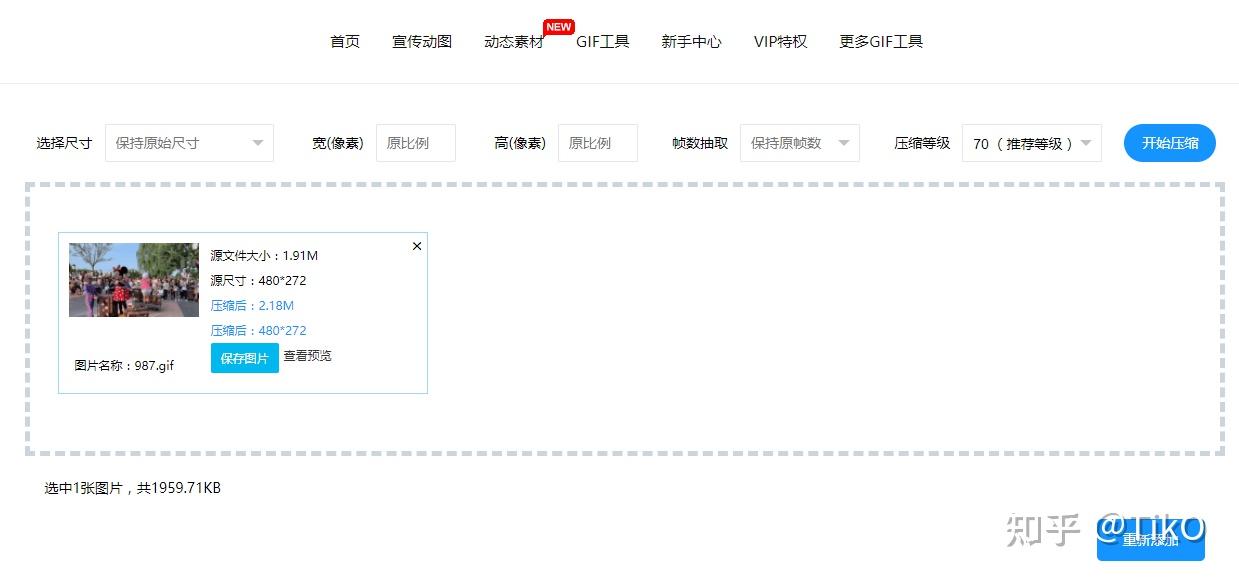The width and height of the screenshot is (1239, 579).
Task: Open the 查看预览 preview link
Action: [307, 355]
